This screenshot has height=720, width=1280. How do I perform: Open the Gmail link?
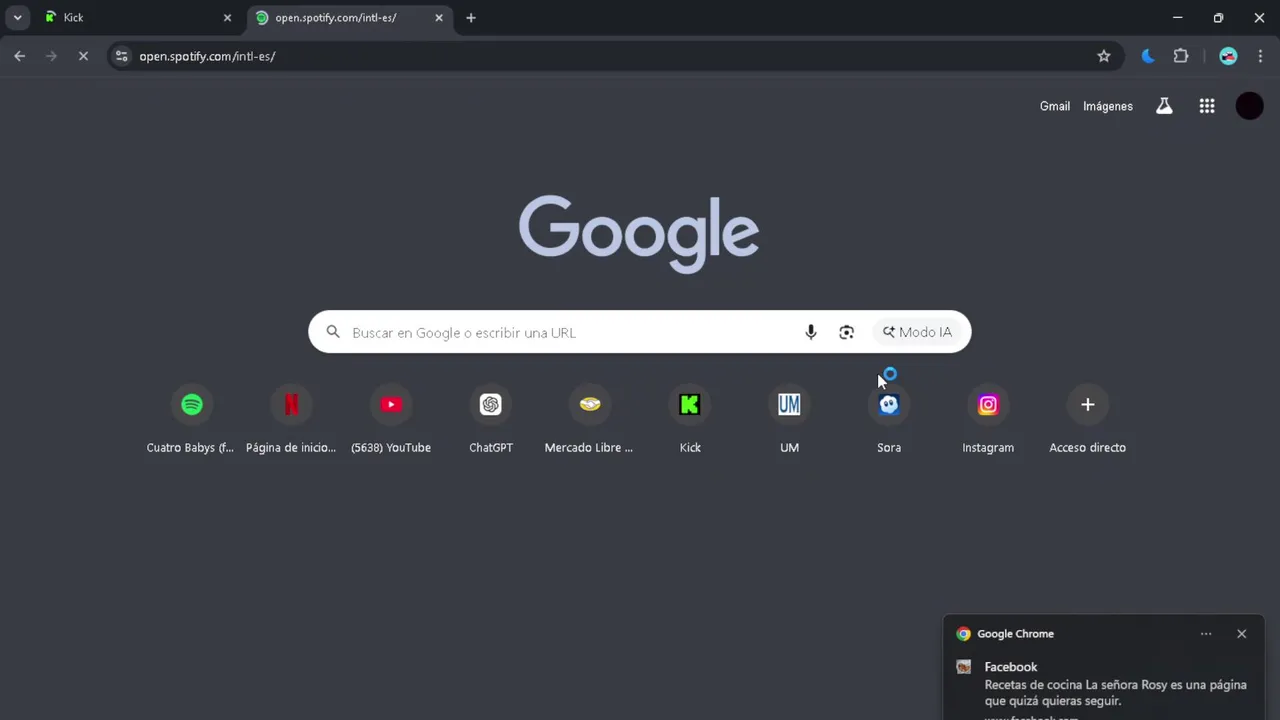[x=1055, y=106]
